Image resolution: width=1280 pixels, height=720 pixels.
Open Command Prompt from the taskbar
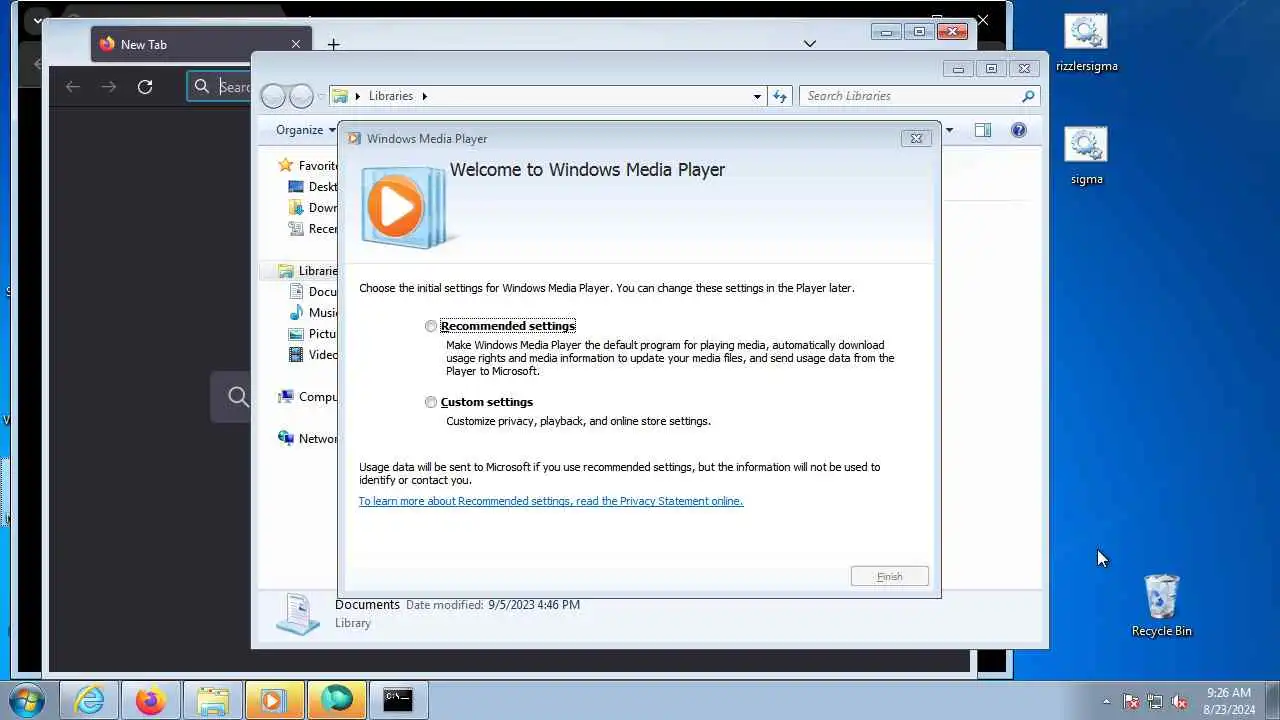click(x=398, y=700)
